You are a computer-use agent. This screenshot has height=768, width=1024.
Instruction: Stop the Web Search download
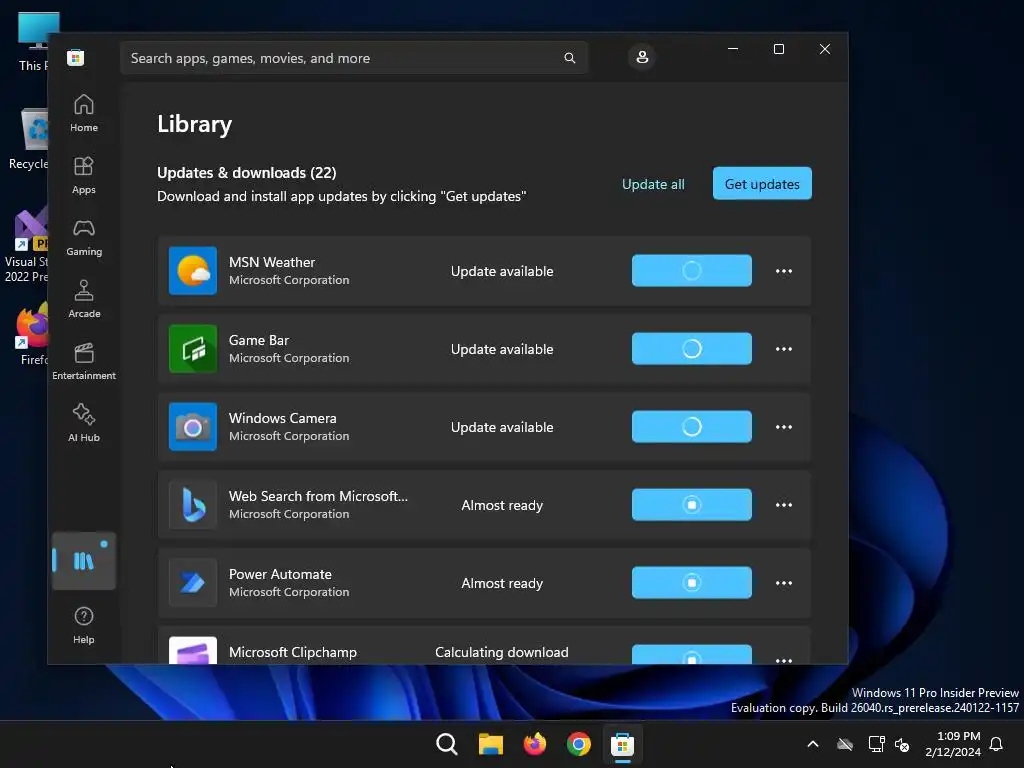click(692, 504)
